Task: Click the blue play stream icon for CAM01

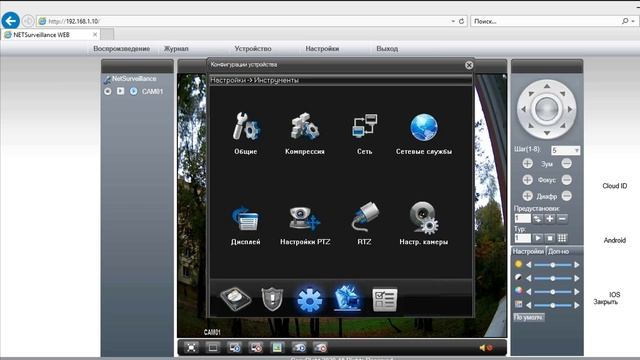Action: (133, 91)
